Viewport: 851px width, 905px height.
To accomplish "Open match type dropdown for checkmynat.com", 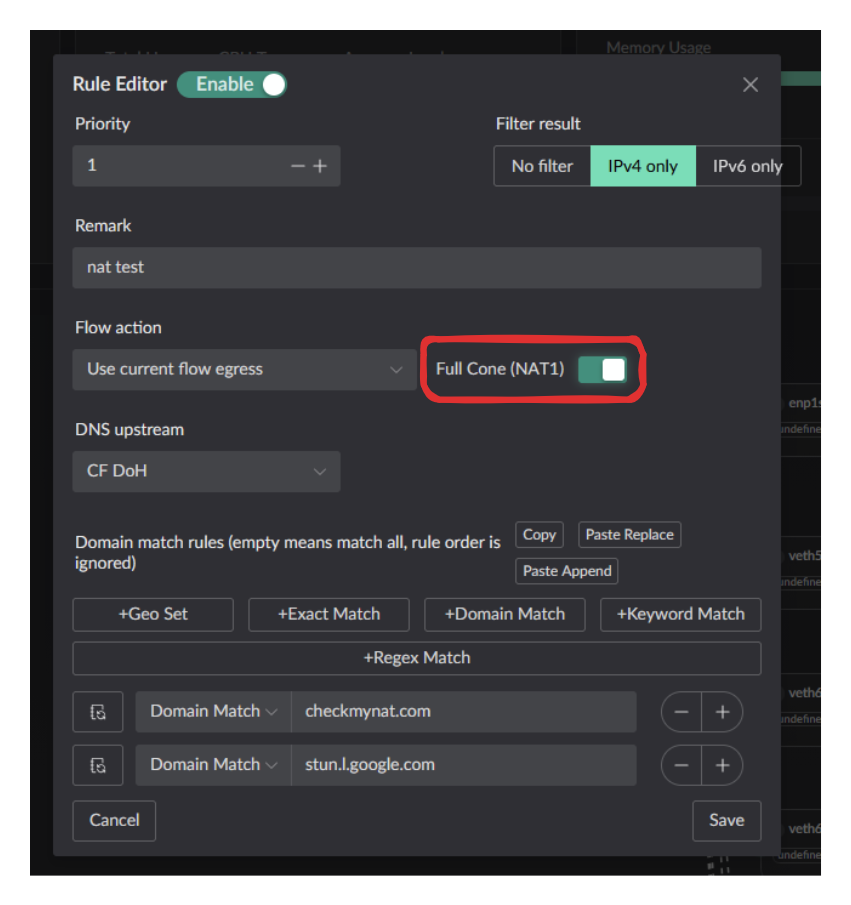I will coord(213,712).
